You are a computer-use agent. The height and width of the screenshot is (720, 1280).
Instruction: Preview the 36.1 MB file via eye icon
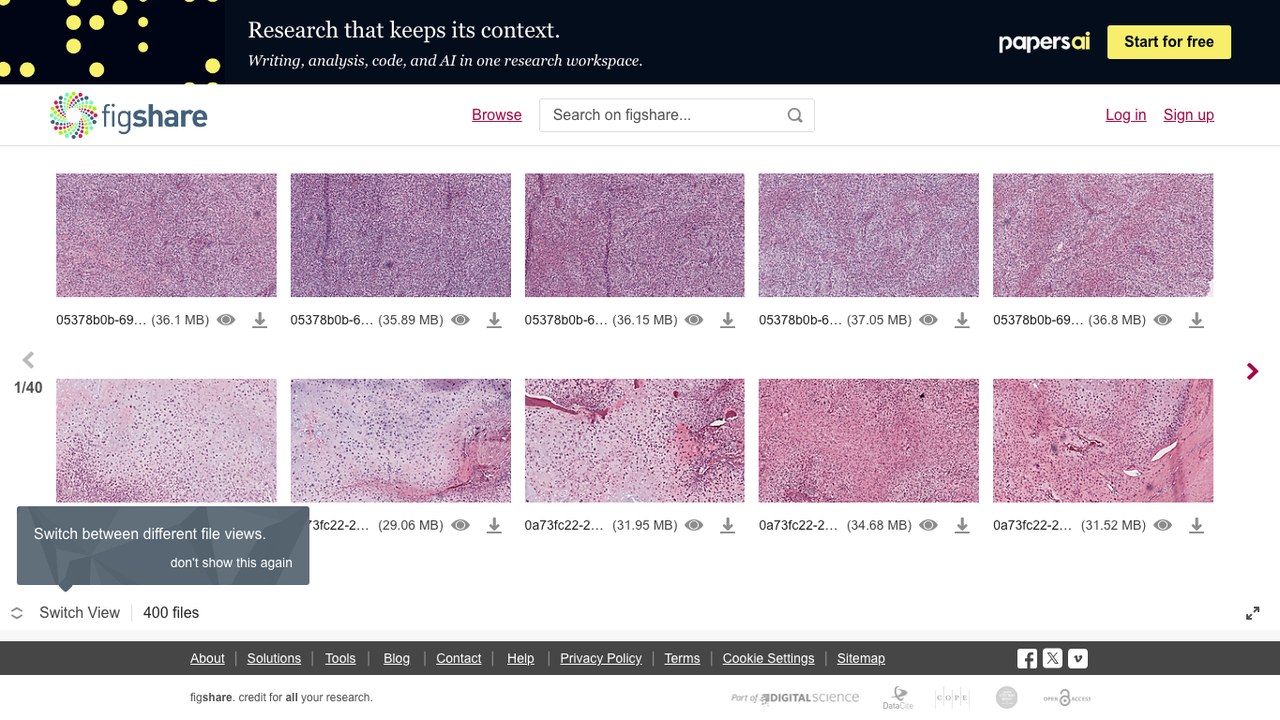pos(226,320)
